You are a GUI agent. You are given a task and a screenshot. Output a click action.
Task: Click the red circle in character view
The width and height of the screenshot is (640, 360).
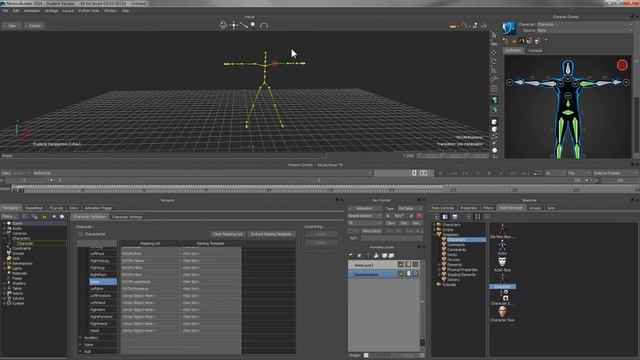click(x=622, y=65)
